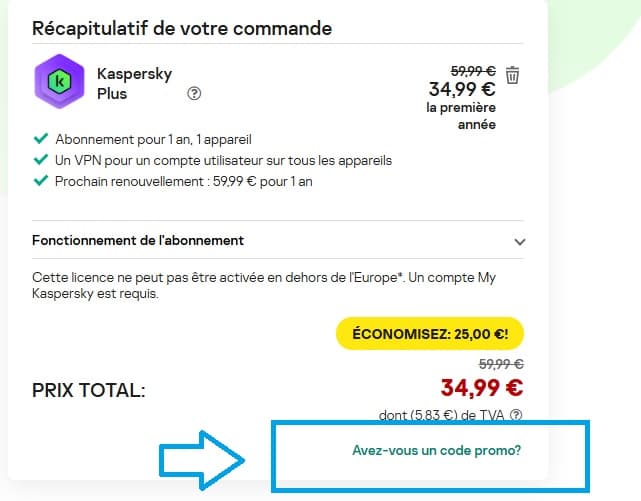Click the Kaspersky Plus hexagon logo
The image size is (641, 501).
coord(59,81)
